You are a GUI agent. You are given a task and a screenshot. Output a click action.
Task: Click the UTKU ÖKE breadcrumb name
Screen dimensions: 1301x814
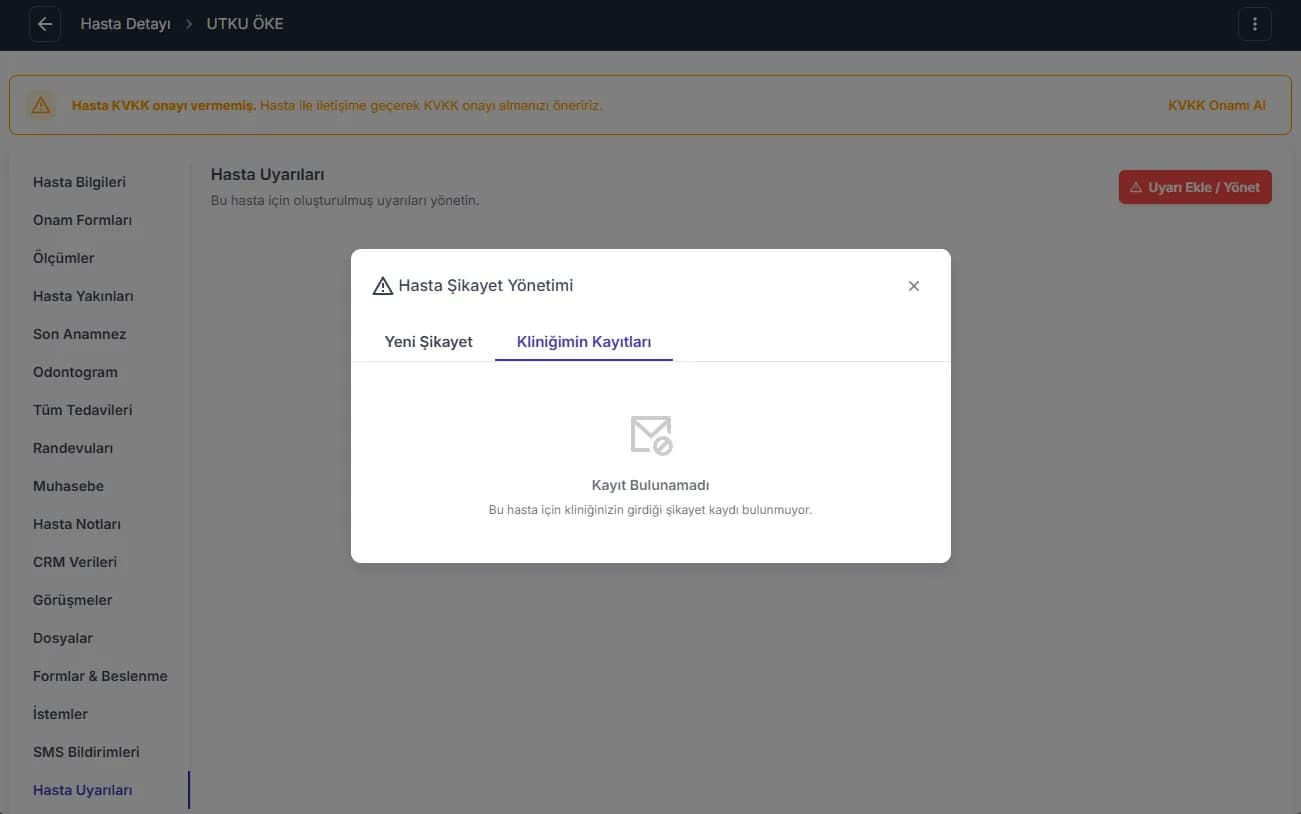[x=245, y=24]
